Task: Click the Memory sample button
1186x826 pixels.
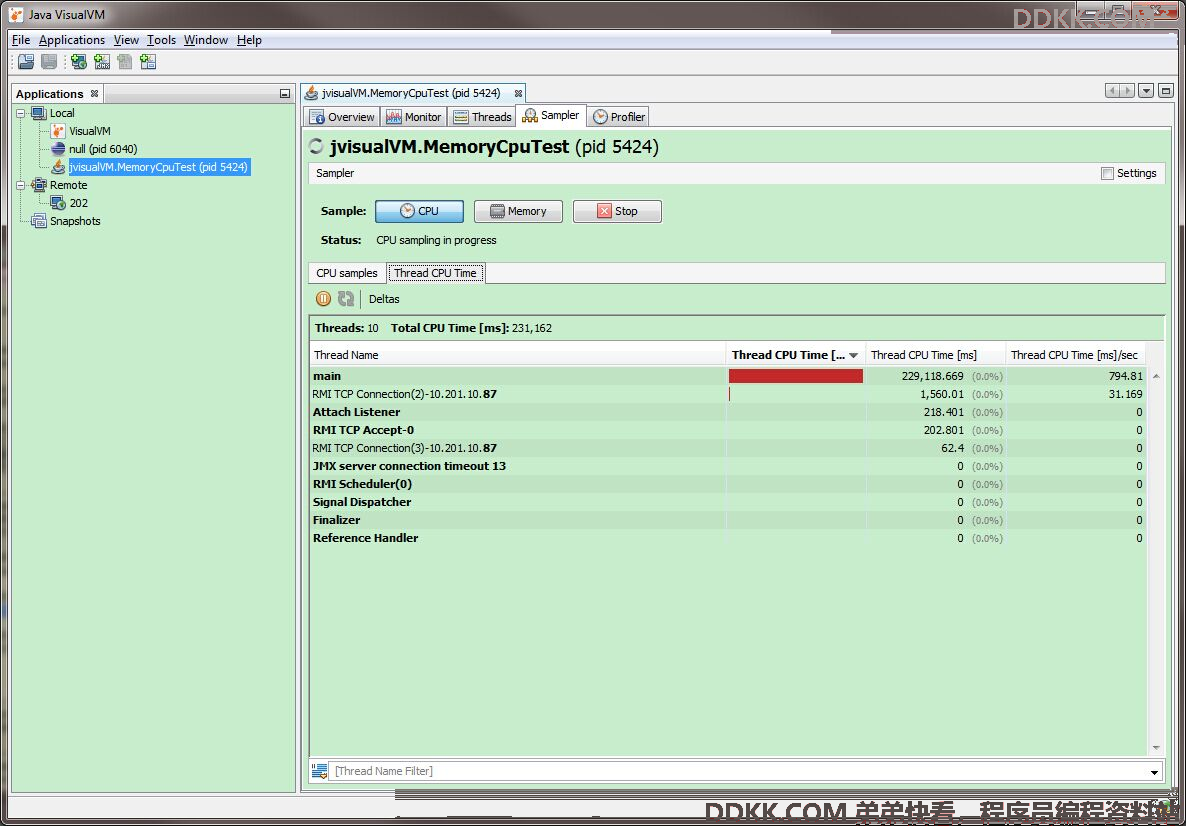Action: point(518,211)
